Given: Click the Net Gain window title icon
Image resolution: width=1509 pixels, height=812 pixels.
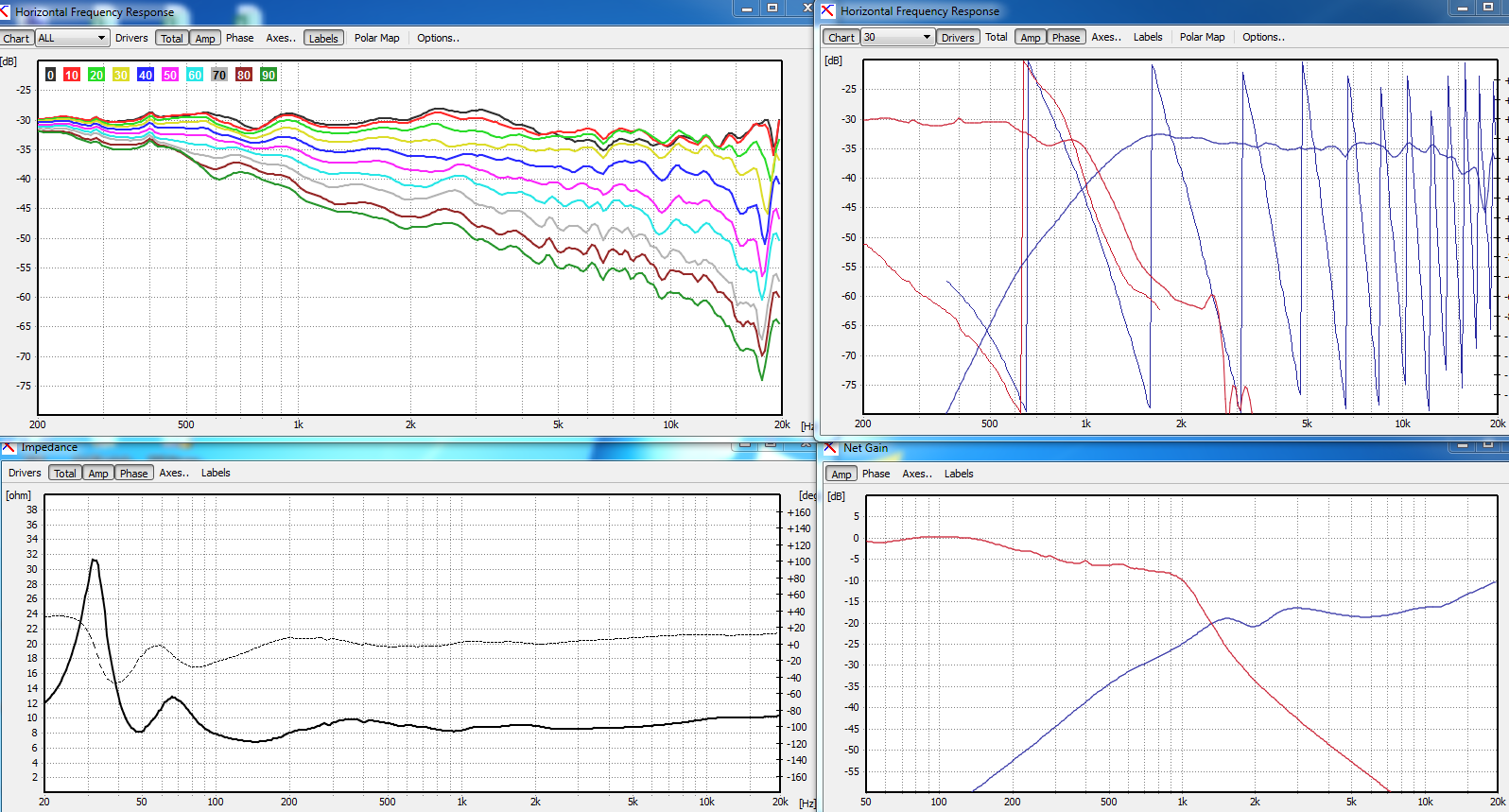Looking at the screenshot, I should [x=830, y=447].
